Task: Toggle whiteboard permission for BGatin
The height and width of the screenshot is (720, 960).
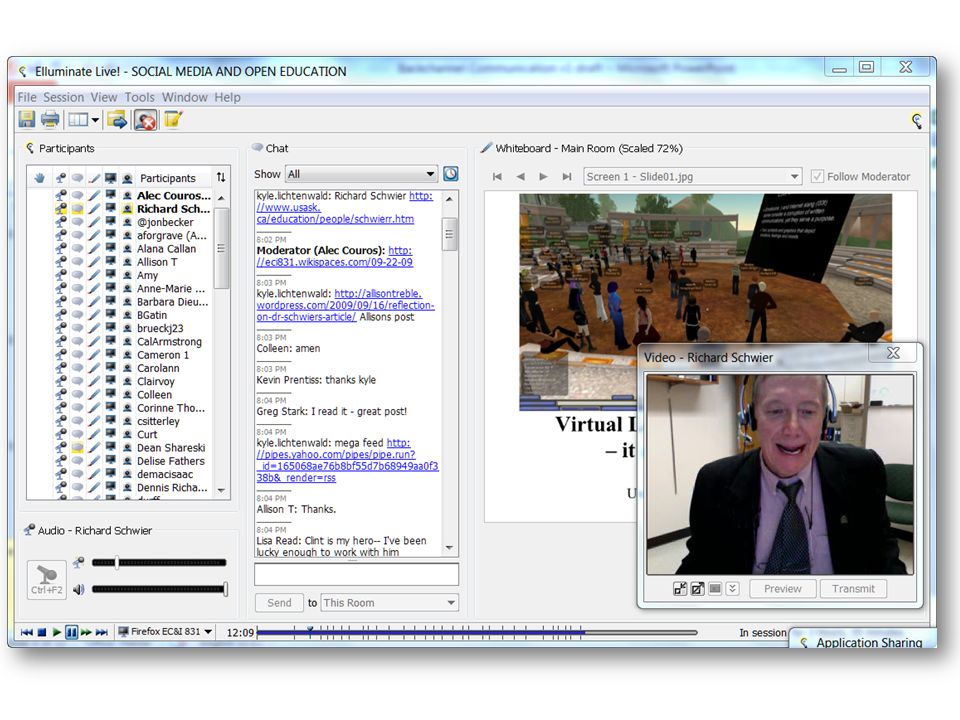Action: [94, 315]
